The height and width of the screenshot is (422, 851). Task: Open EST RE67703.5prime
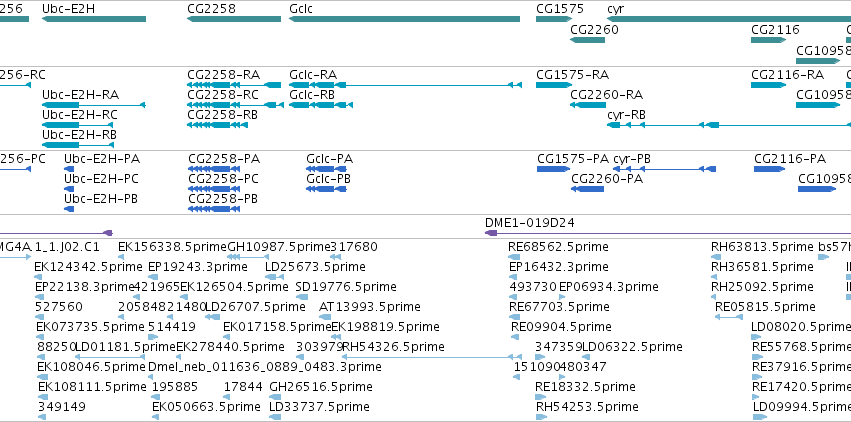[x=513, y=317]
